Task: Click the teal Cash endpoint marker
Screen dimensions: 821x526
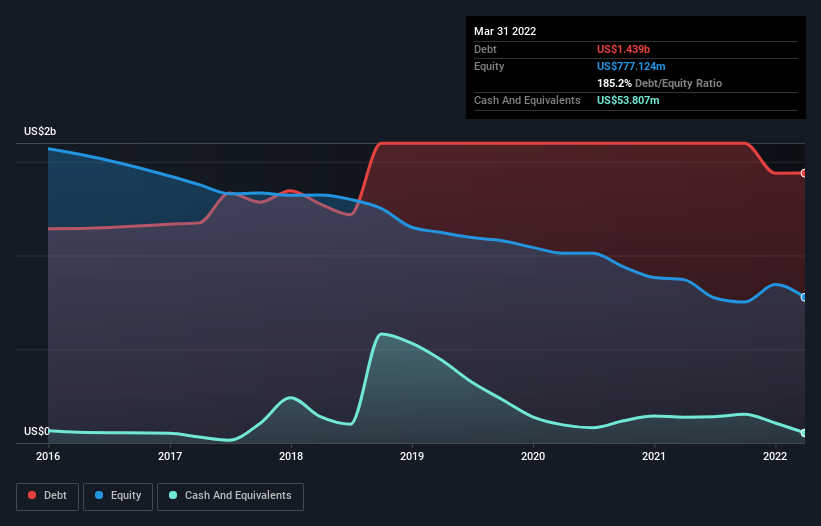Action: [x=804, y=433]
